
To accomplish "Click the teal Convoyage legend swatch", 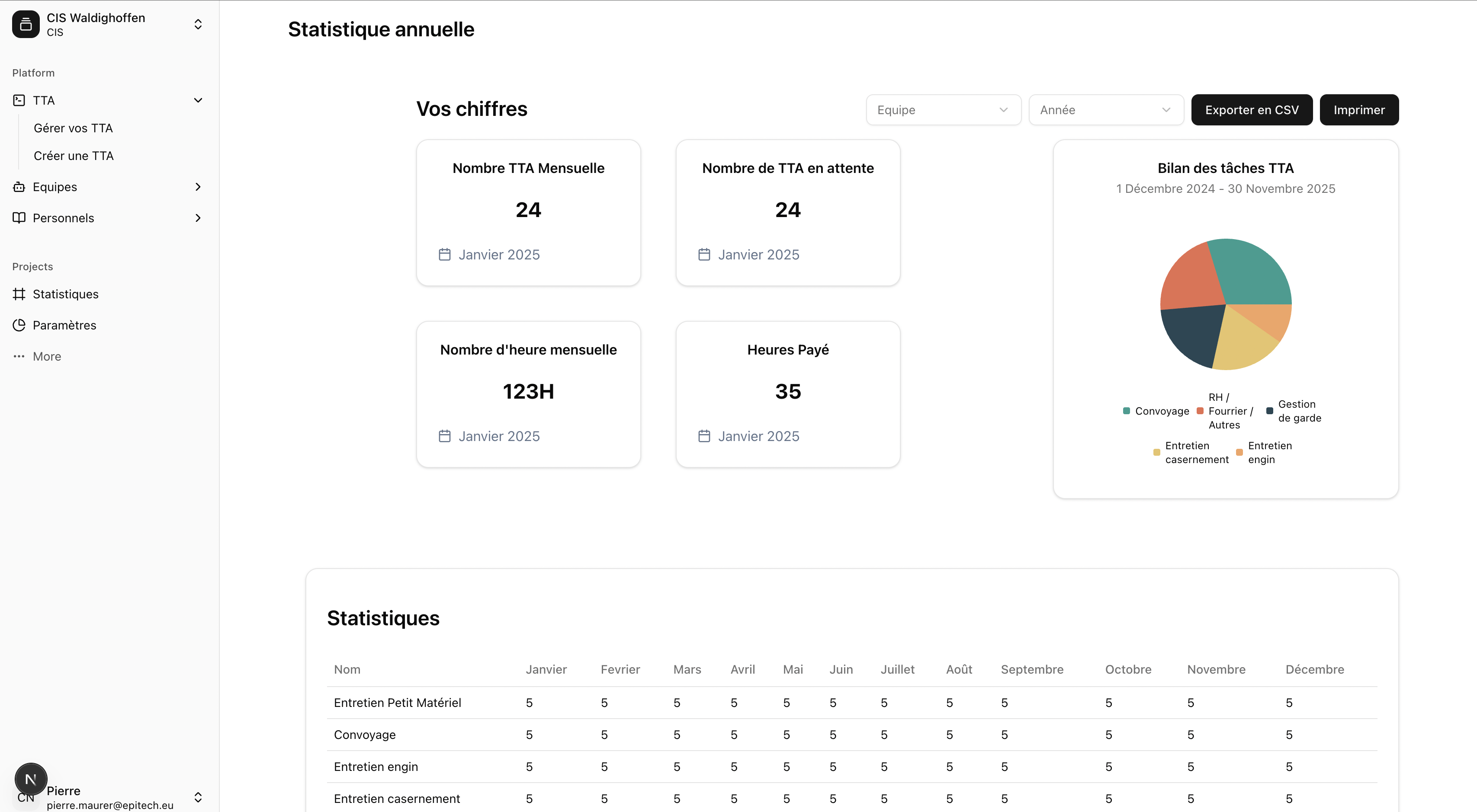I will (x=1126, y=411).
